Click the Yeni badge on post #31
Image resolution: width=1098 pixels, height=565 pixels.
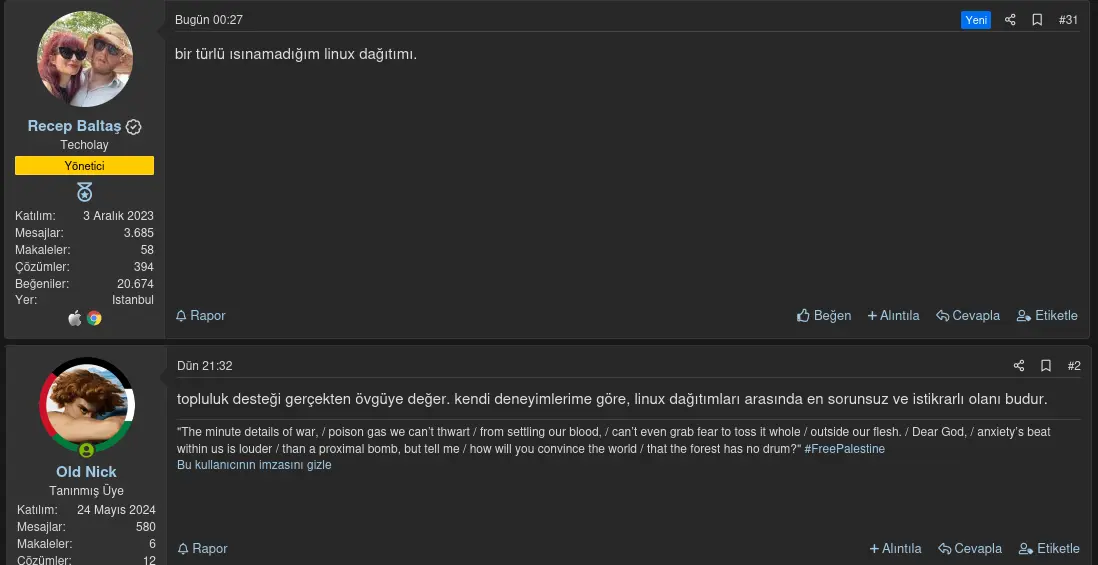coord(975,20)
